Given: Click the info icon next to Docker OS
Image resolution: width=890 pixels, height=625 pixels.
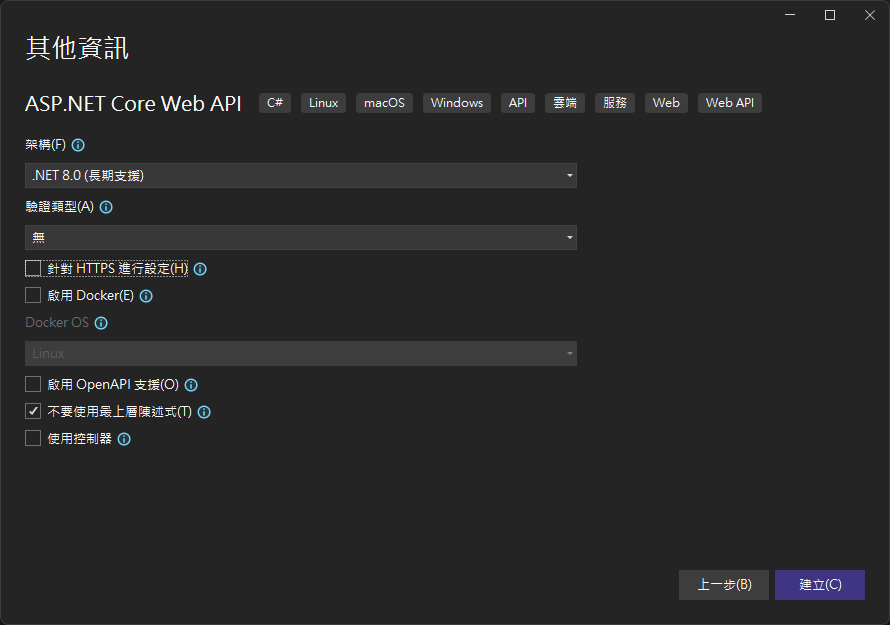Looking at the screenshot, I should [x=102, y=324].
